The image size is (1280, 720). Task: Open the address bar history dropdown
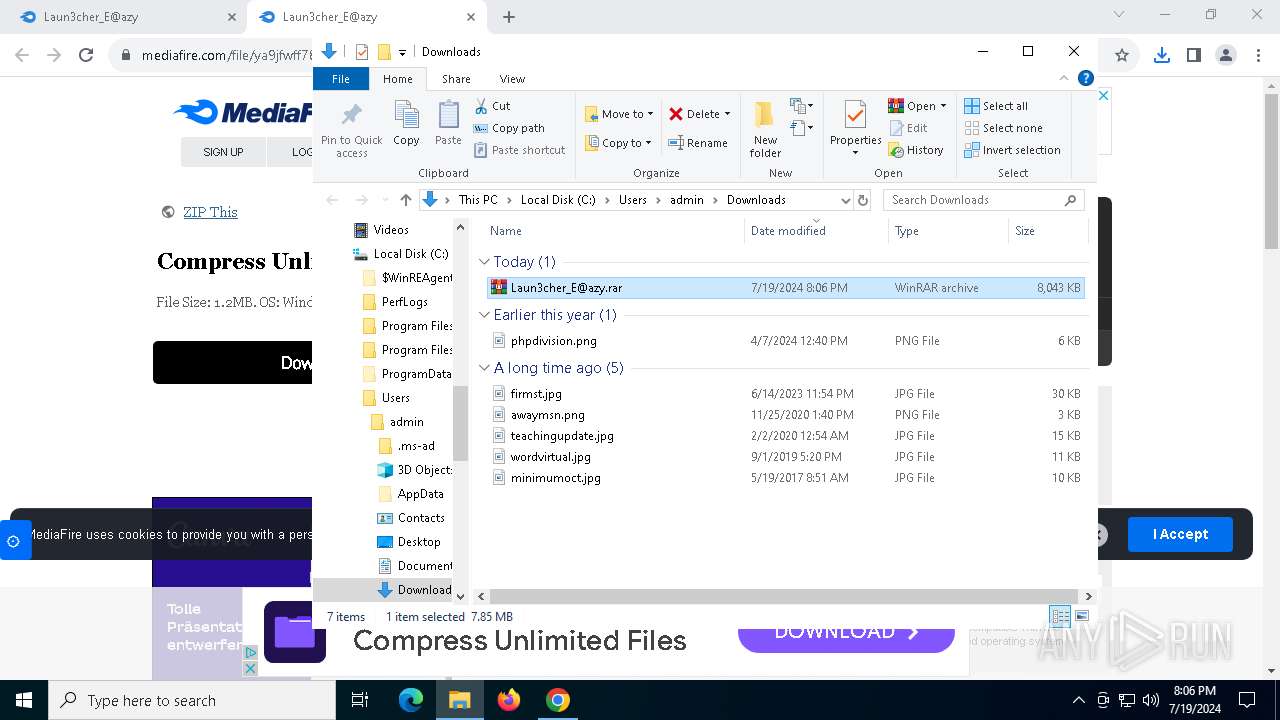(x=846, y=200)
